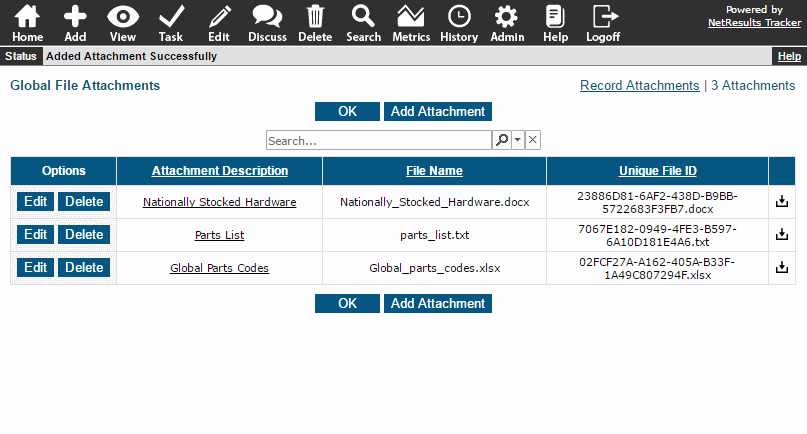Click the bottom OK button
The image size is (807, 434).
point(347,303)
